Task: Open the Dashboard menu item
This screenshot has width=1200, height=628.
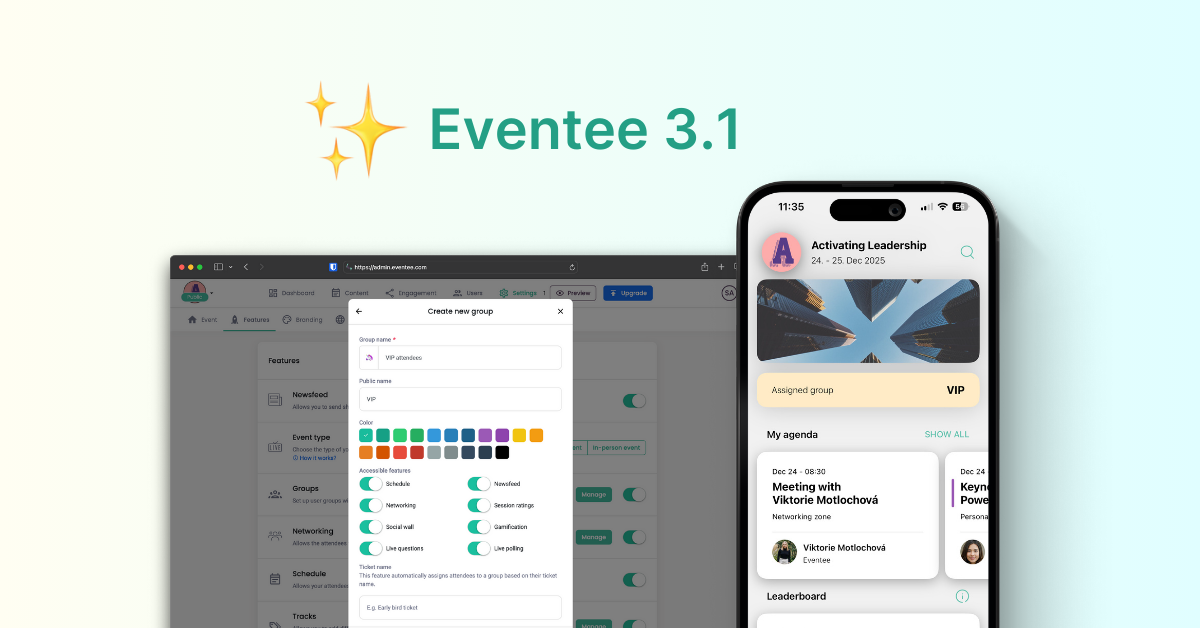Action: tap(291, 293)
